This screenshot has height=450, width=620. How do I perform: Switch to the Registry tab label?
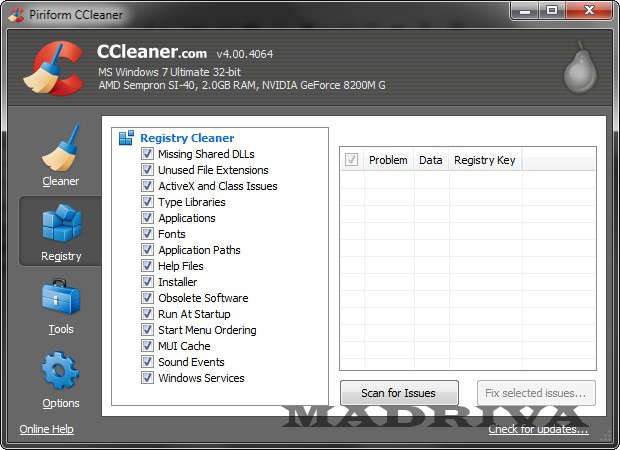point(61,256)
